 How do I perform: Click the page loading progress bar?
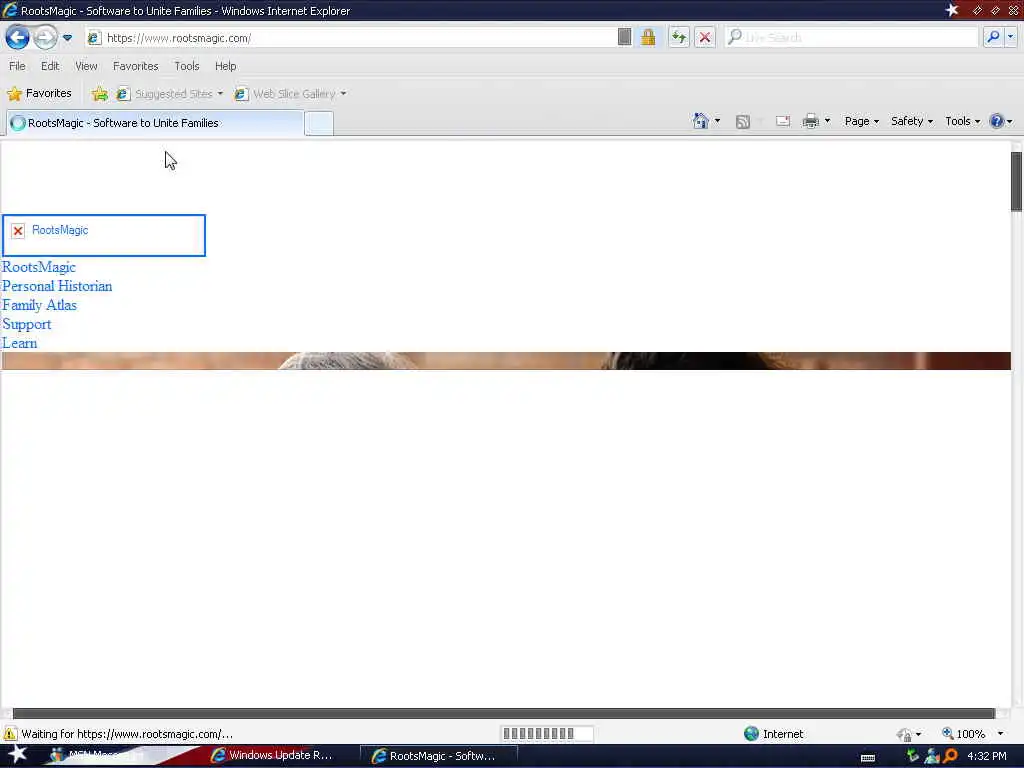[547, 733]
